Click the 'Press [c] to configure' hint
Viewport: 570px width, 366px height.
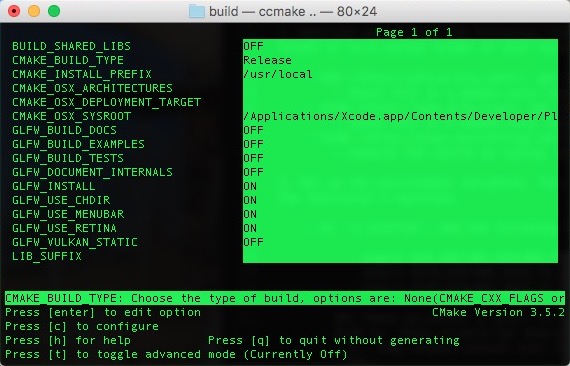82,326
